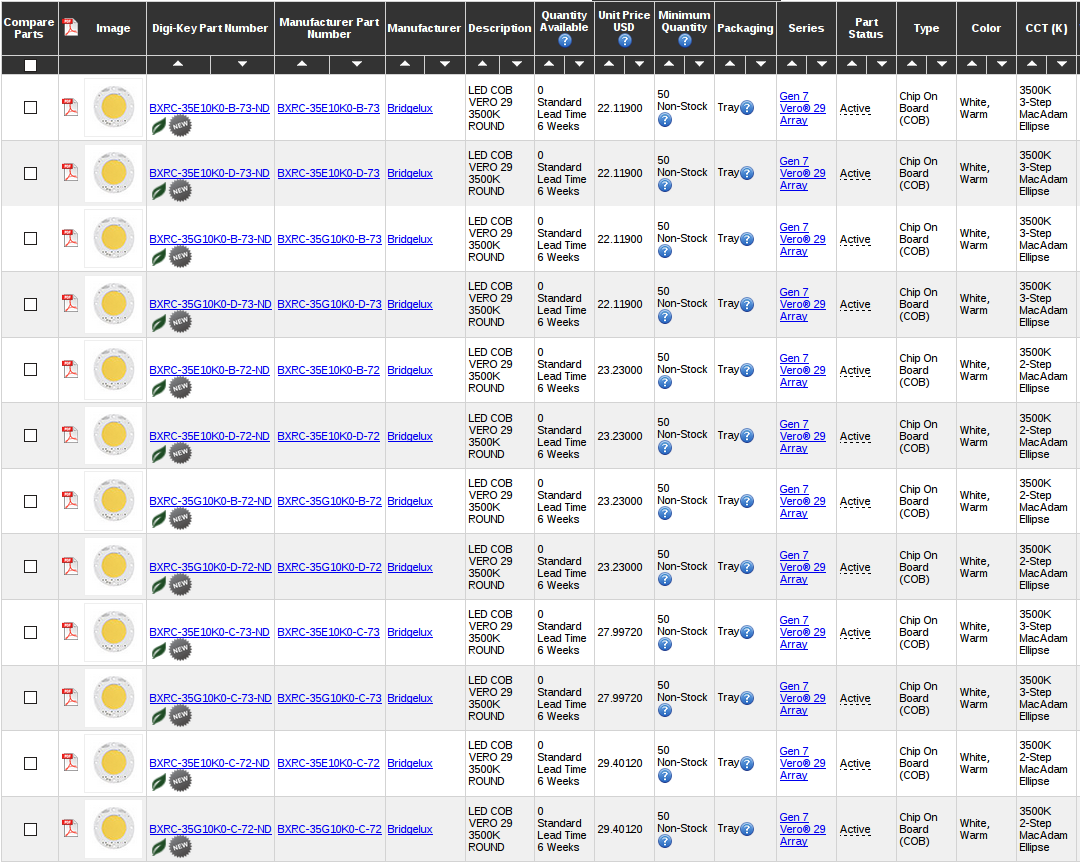1080x864 pixels.
Task: Click RoHS leaf icon under BXRC-35G10K0-D-72-ND
Action: point(158,585)
